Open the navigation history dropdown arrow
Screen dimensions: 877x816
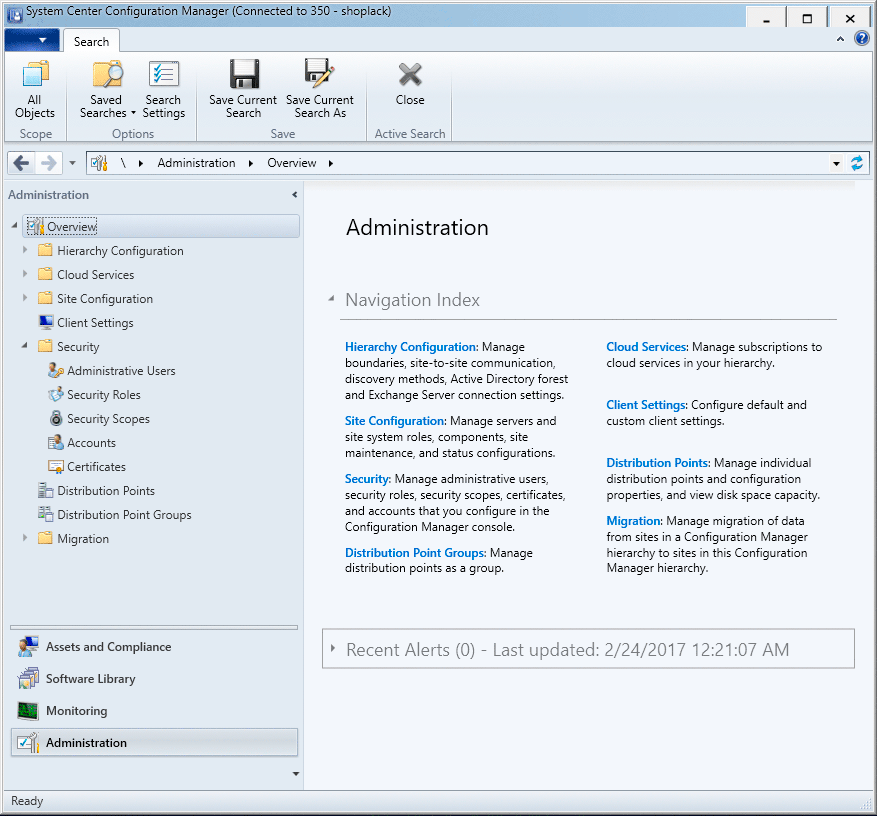pos(72,163)
